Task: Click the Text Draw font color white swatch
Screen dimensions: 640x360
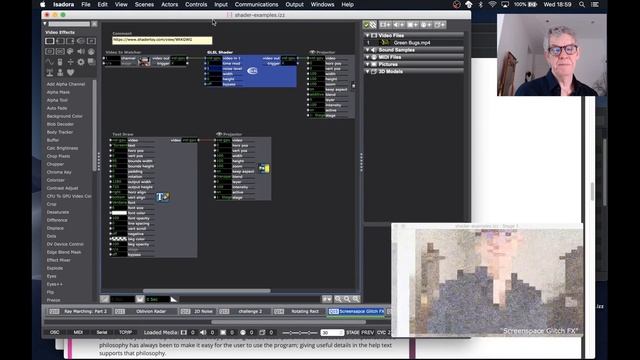Action: pyautogui.click(x=119, y=213)
